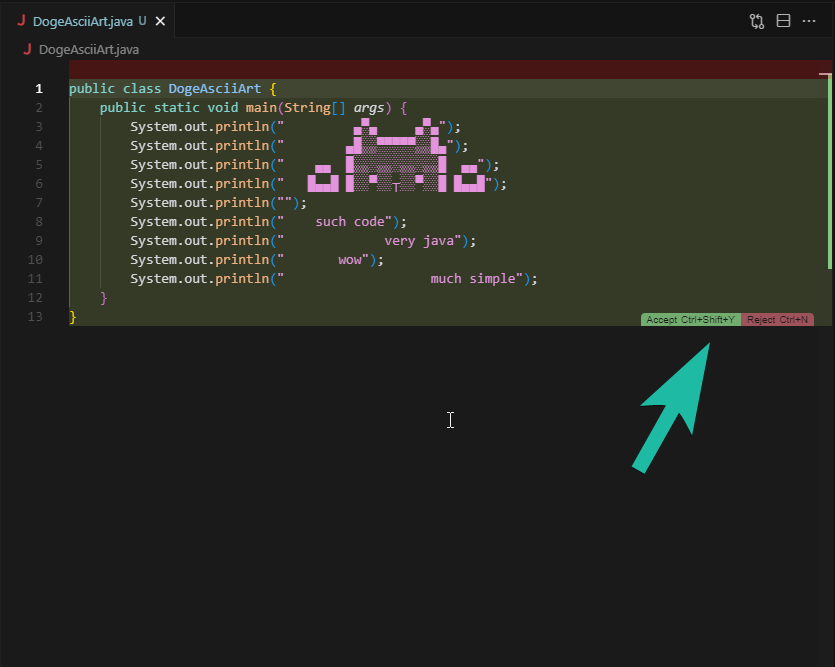Click the Accept Ctrl+Shift+Y button
835x667 pixels.
point(690,319)
